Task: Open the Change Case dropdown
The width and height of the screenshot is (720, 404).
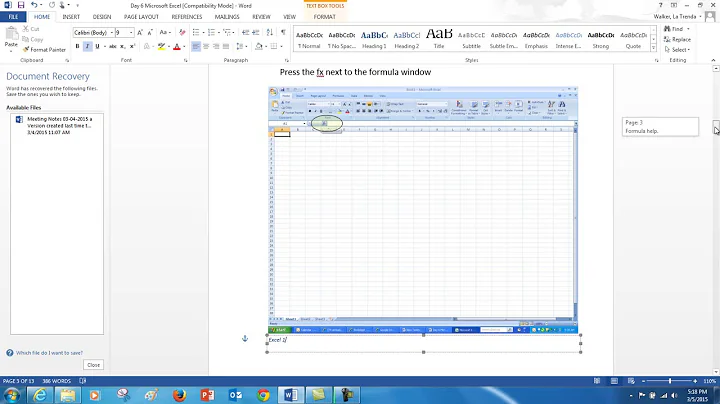Action: coord(165,33)
